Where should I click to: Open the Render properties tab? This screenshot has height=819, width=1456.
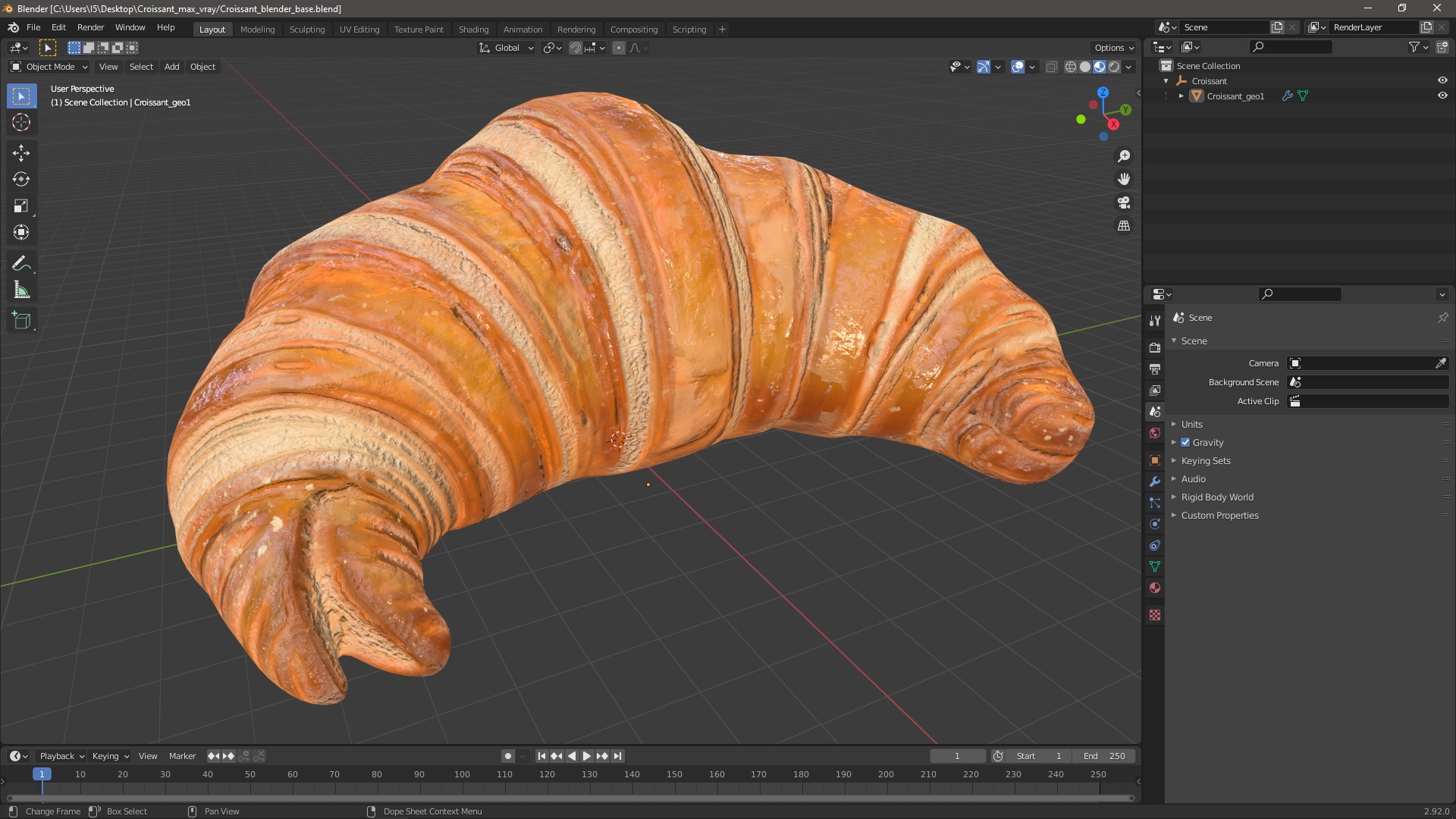coord(1155,347)
